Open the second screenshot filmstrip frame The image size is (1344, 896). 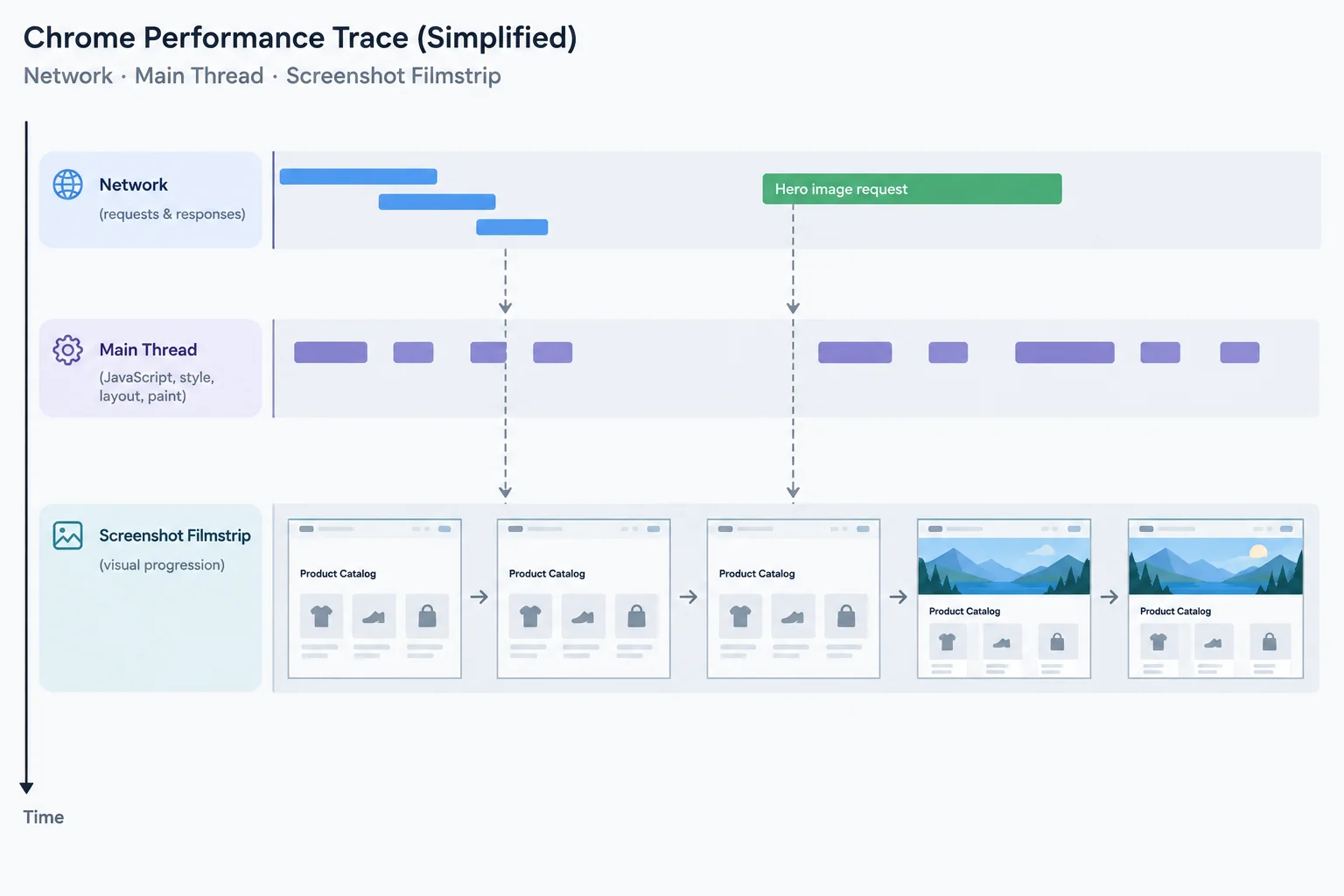[x=584, y=598]
